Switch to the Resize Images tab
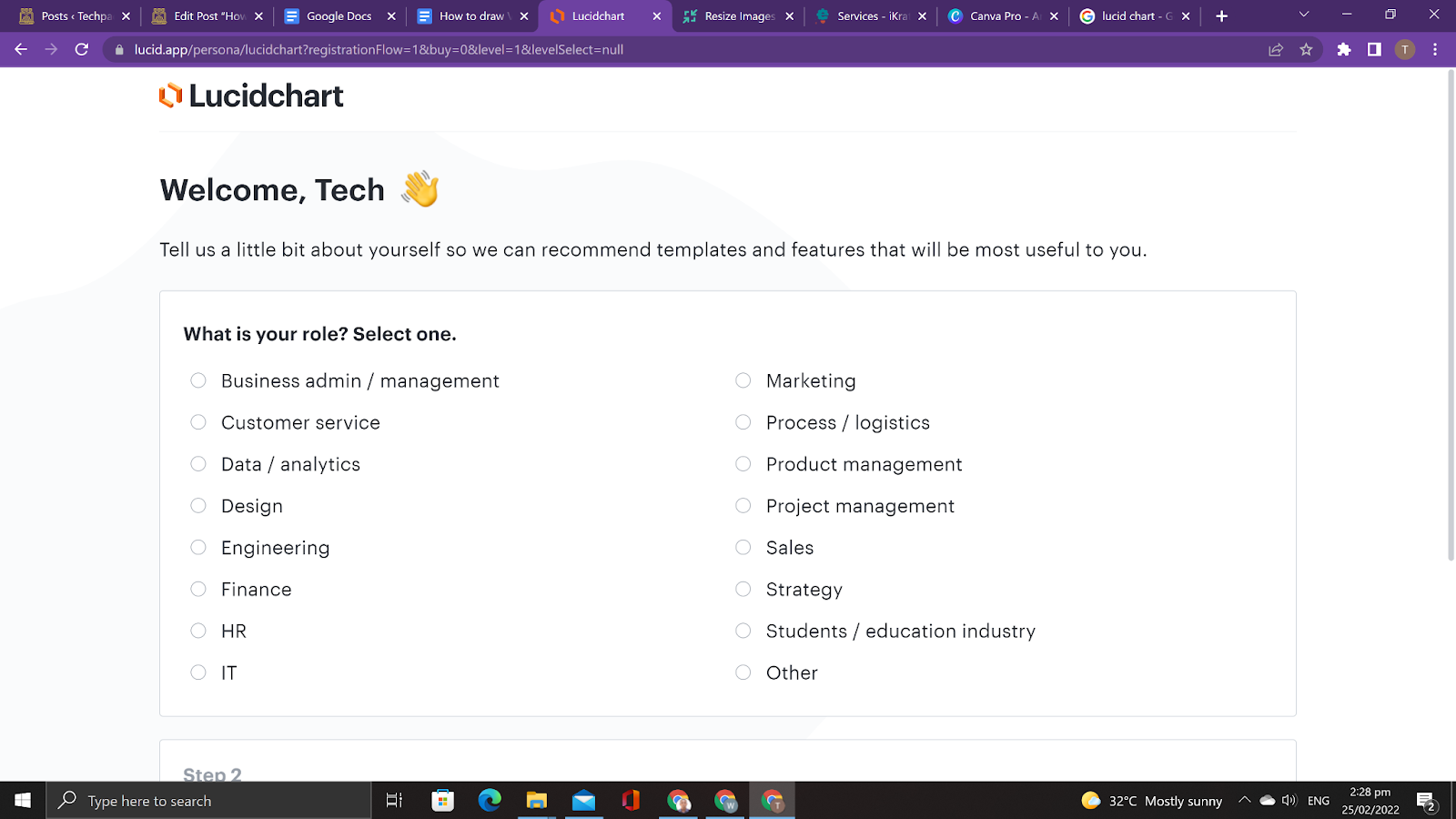Viewport: 1456px width, 819px height. click(x=738, y=15)
